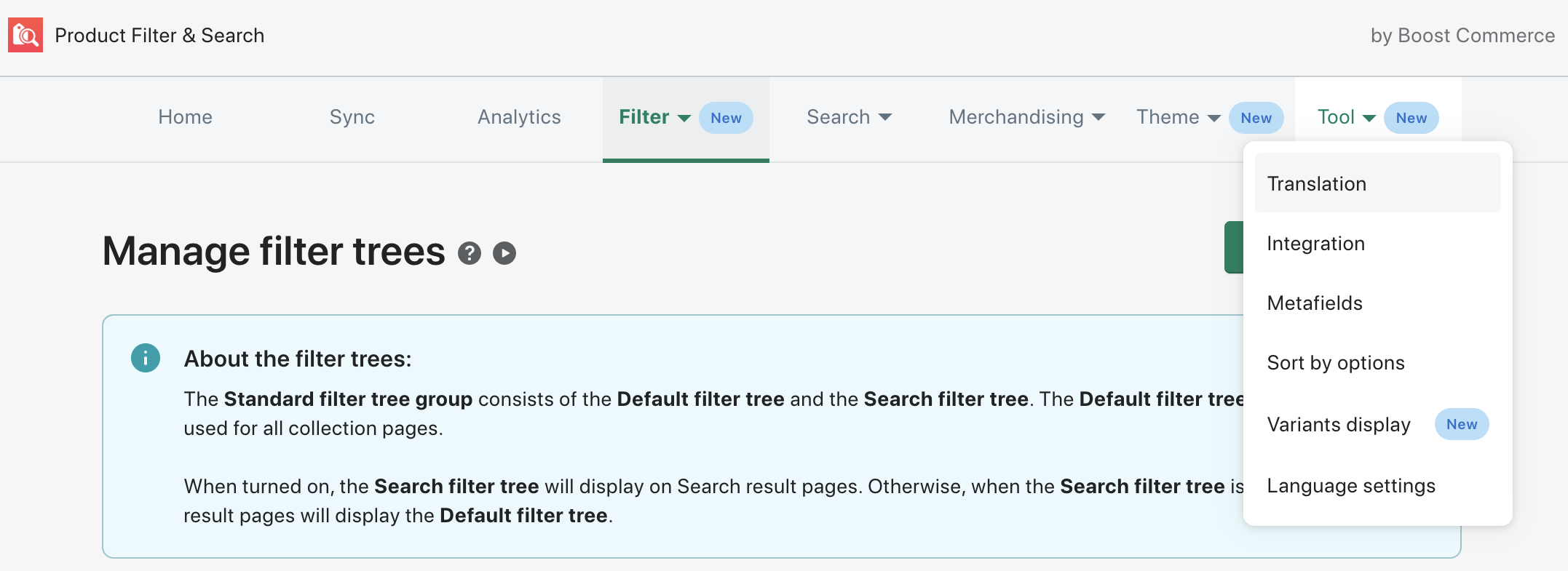Play the Manage filter trees video tutorial
1568x571 pixels.
pyautogui.click(x=504, y=253)
